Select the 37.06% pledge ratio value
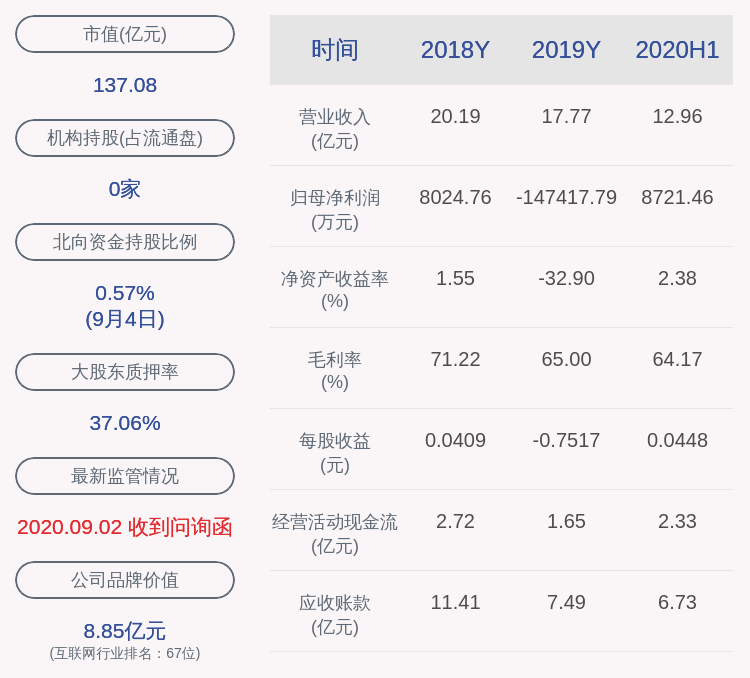This screenshot has width=750, height=678. [125, 423]
